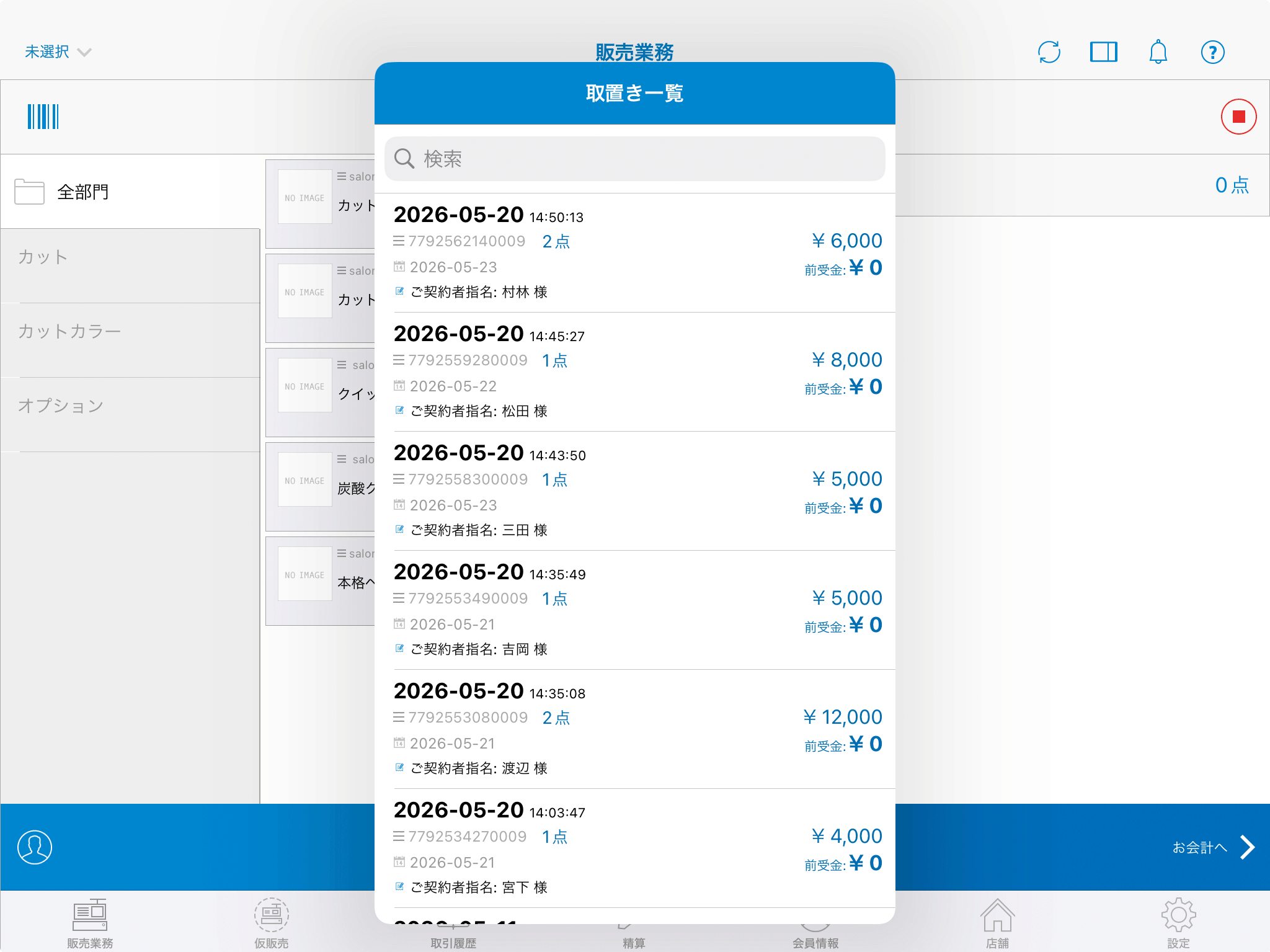This screenshot has height=952, width=1270.
Task: Tap the 炭酸 product thumbnail
Action: pyautogui.click(x=304, y=479)
